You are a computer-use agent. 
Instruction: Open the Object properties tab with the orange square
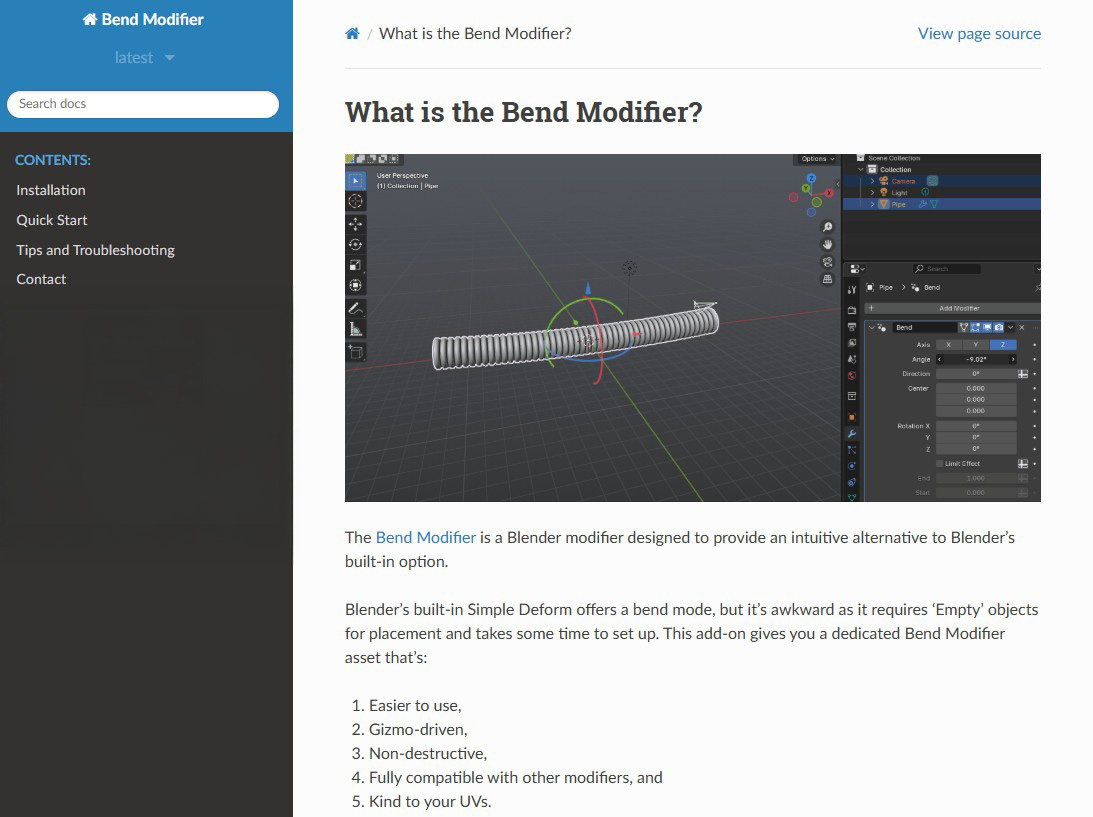pyautogui.click(x=852, y=417)
